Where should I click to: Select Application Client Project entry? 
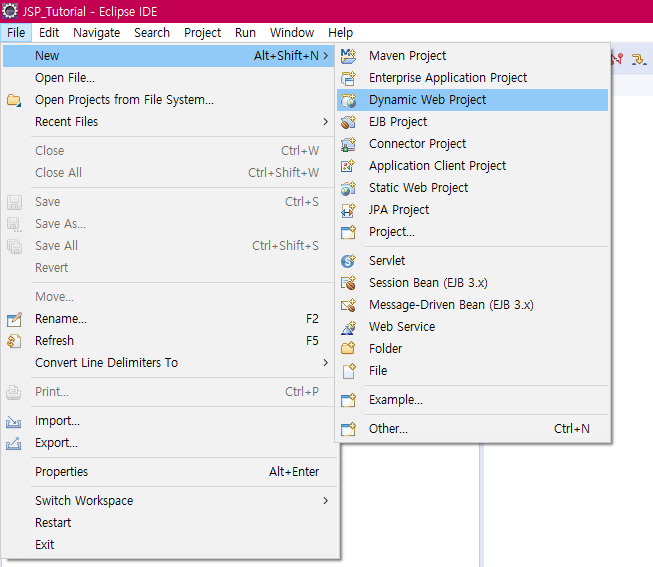pos(472,166)
